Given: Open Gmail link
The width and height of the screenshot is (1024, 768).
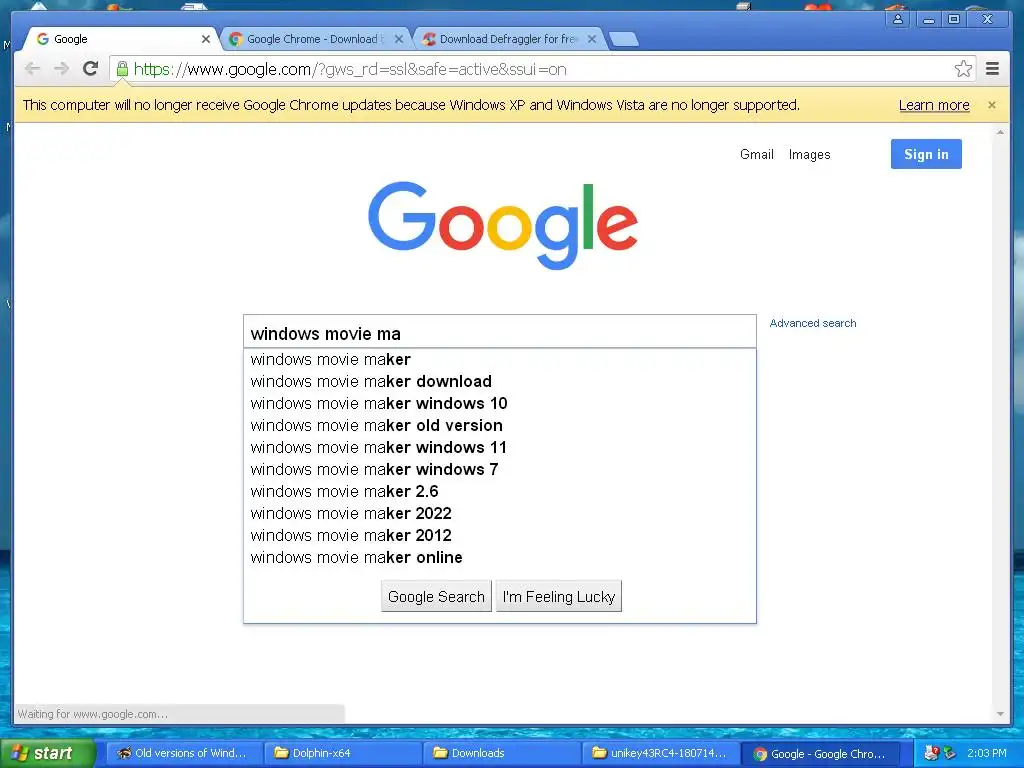Looking at the screenshot, I should [757, 155].
